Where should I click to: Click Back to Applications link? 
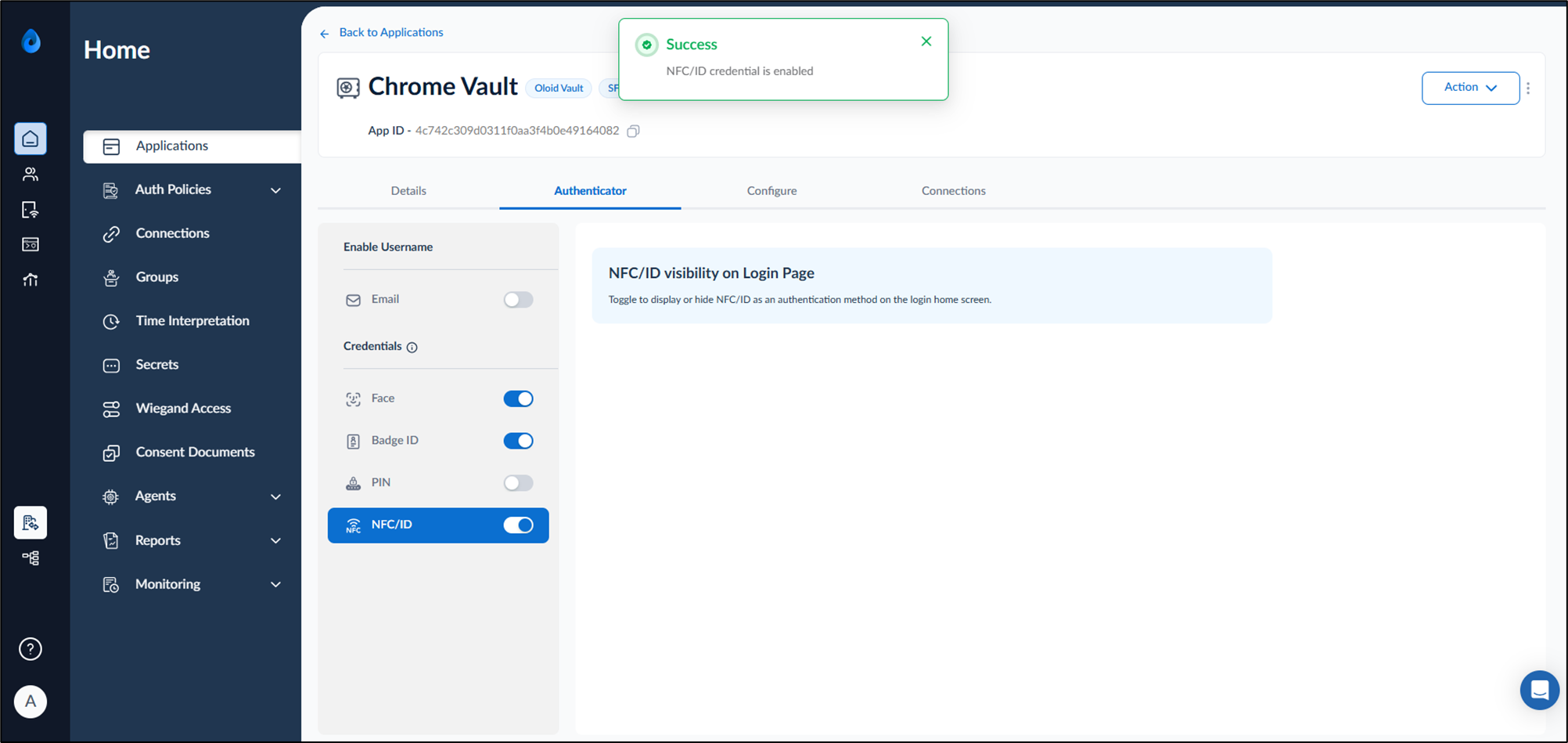coord(391,32)
